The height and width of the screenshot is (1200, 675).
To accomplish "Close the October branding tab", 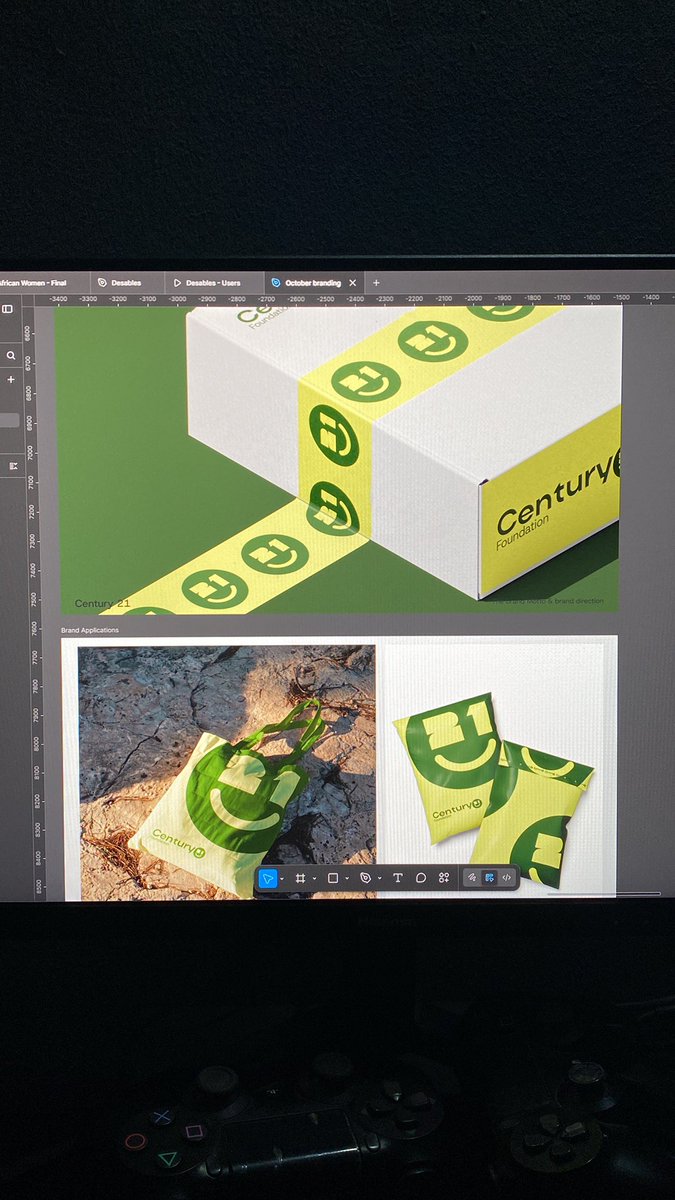I will [x=353, y=283].
